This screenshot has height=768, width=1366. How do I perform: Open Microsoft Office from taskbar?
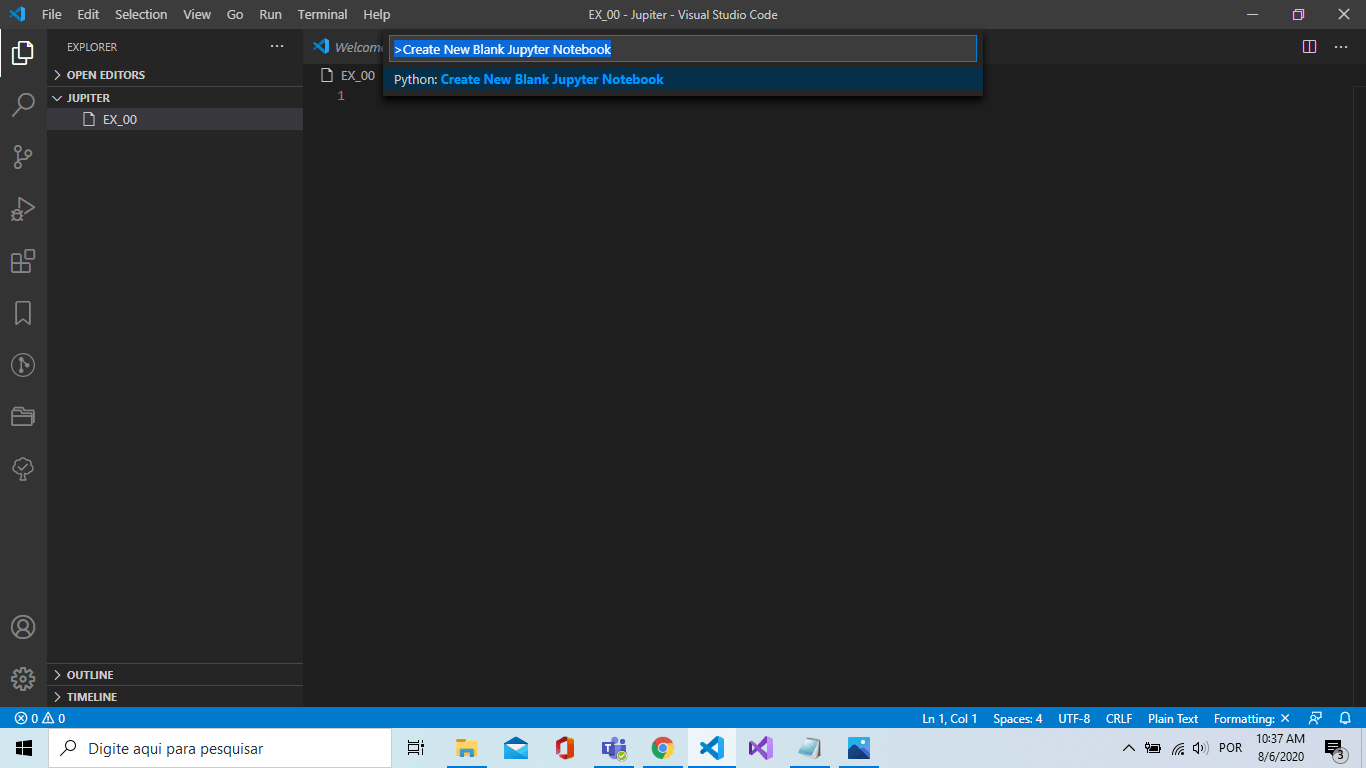tap(565, 748)
